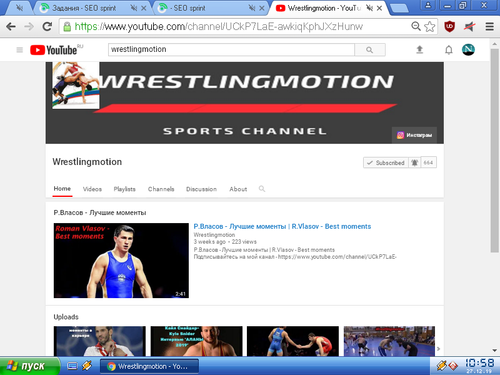Click the 664 subscriber count

tap(428, 163)
